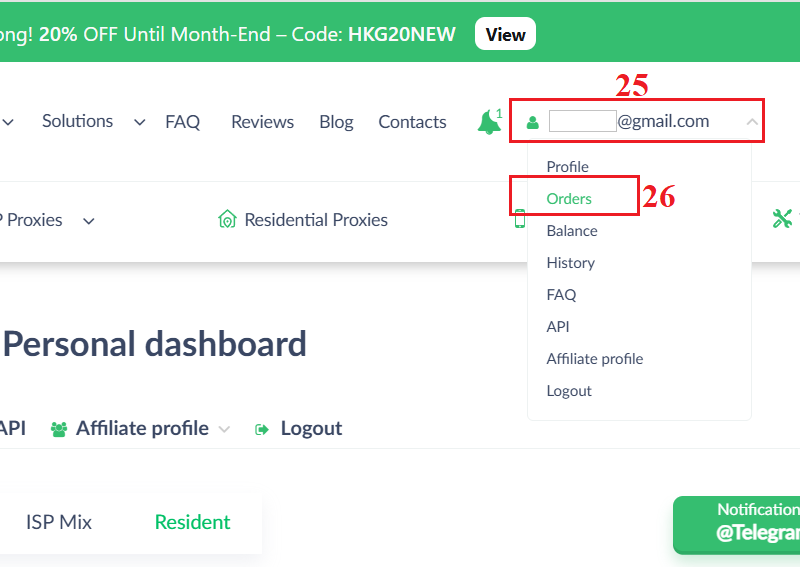The image size is (800, 567).
Task: Click the user account icon beside email
Action: 532,122
